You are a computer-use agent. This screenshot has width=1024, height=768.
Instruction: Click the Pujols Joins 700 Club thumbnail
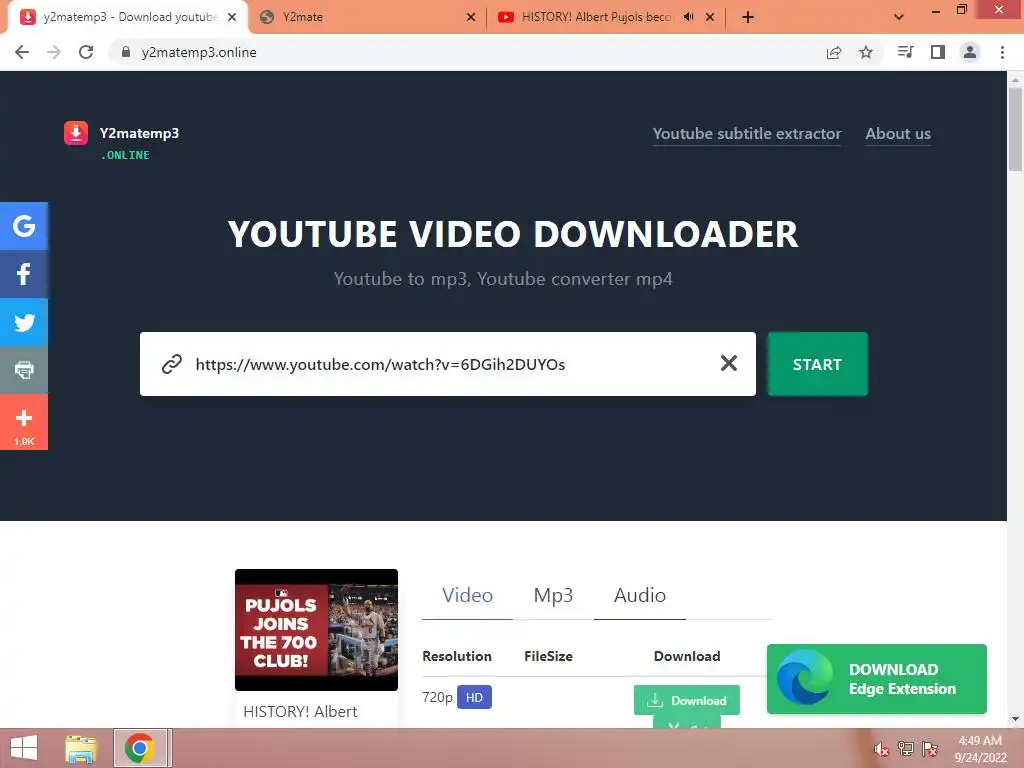pos(317,630)
